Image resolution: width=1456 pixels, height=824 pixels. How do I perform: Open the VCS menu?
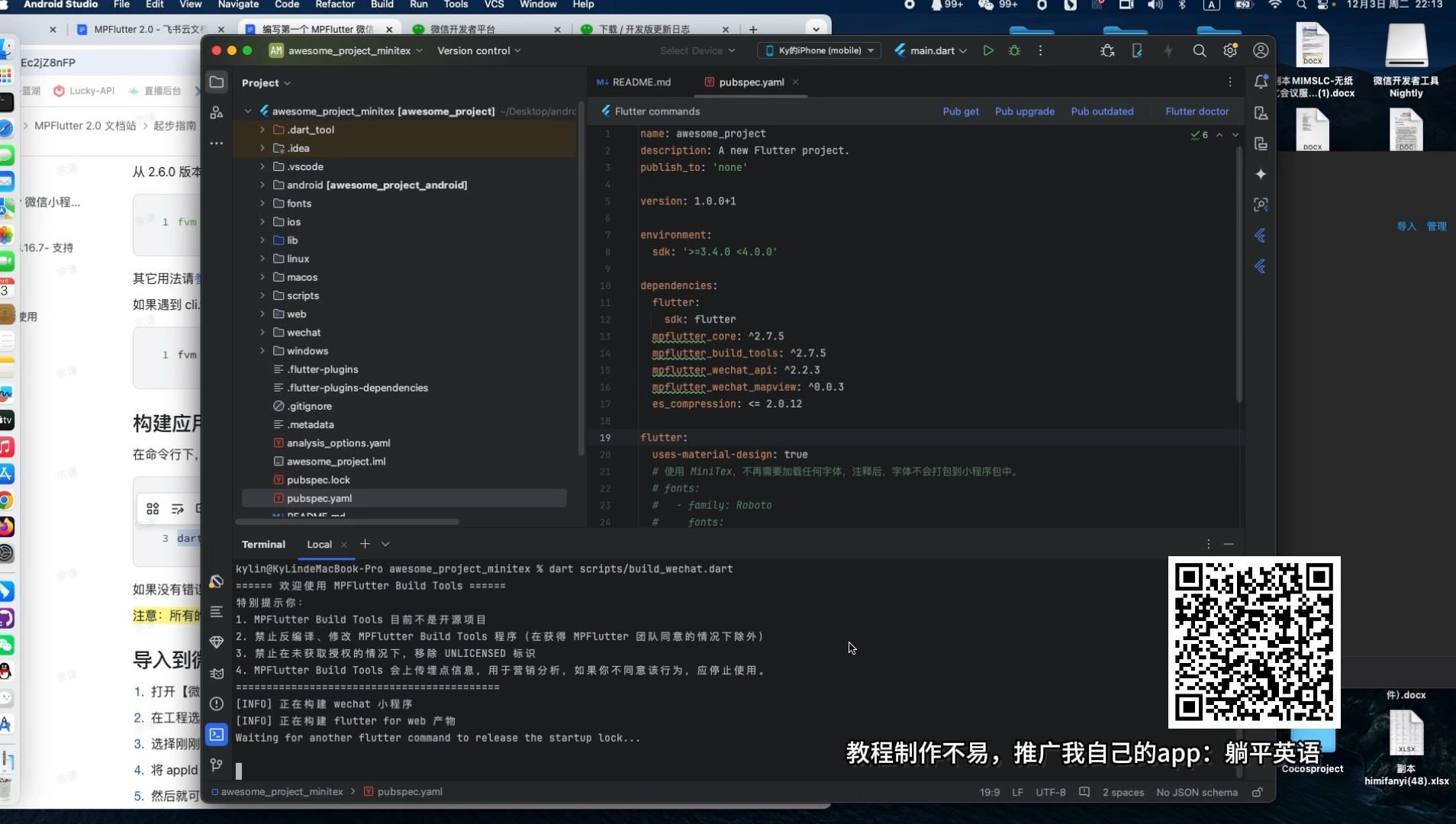tap(494, 5)
